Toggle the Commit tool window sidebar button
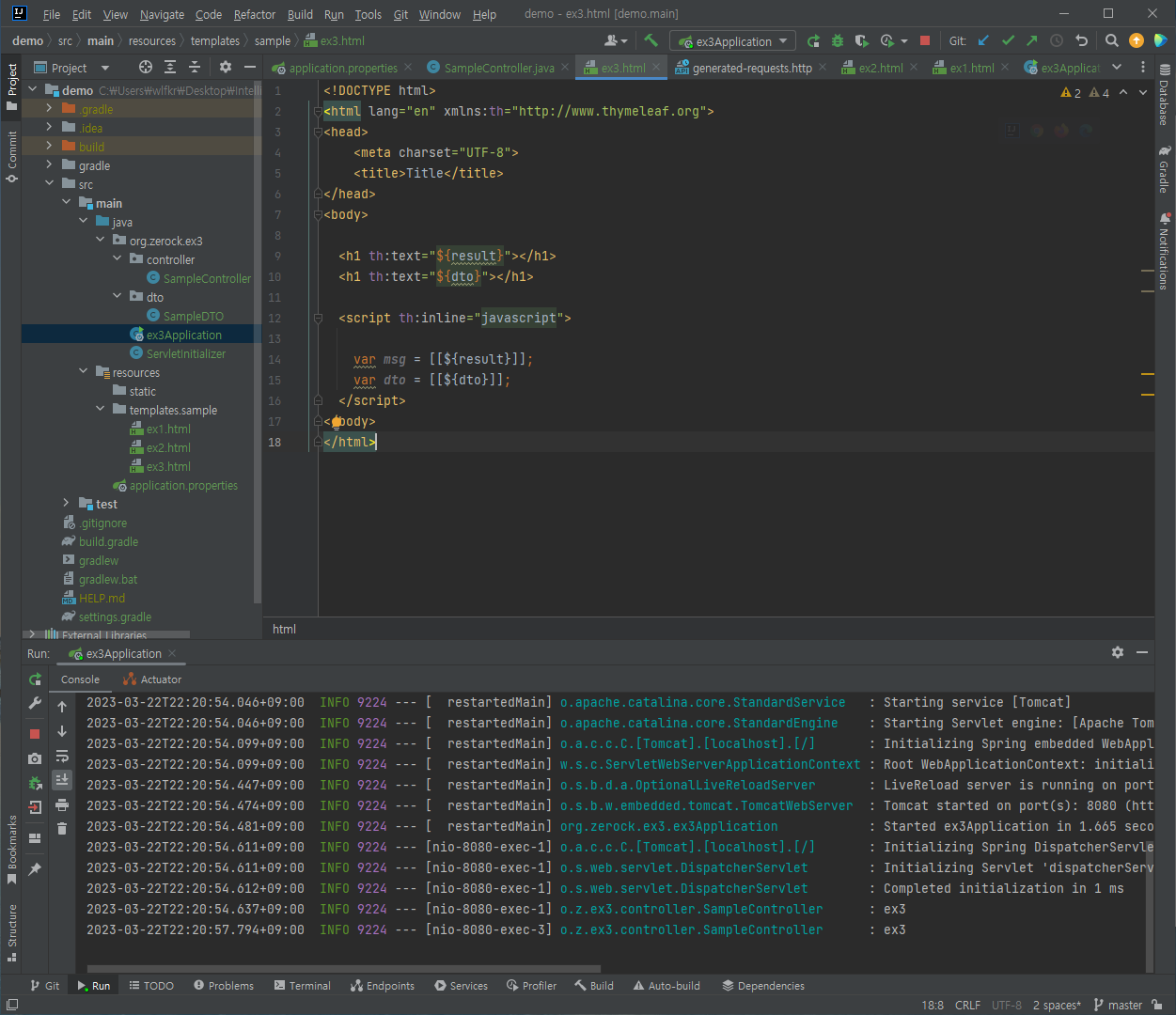1176x1015 pixels. 11,156
